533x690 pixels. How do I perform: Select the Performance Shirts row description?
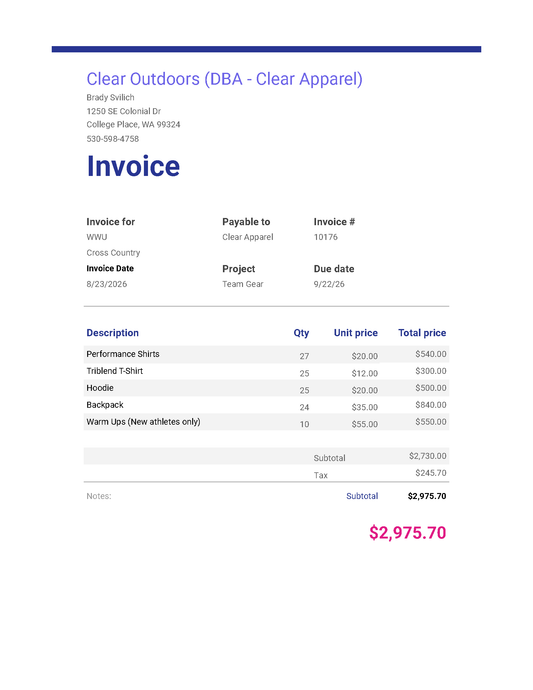(x=123, y=354)
